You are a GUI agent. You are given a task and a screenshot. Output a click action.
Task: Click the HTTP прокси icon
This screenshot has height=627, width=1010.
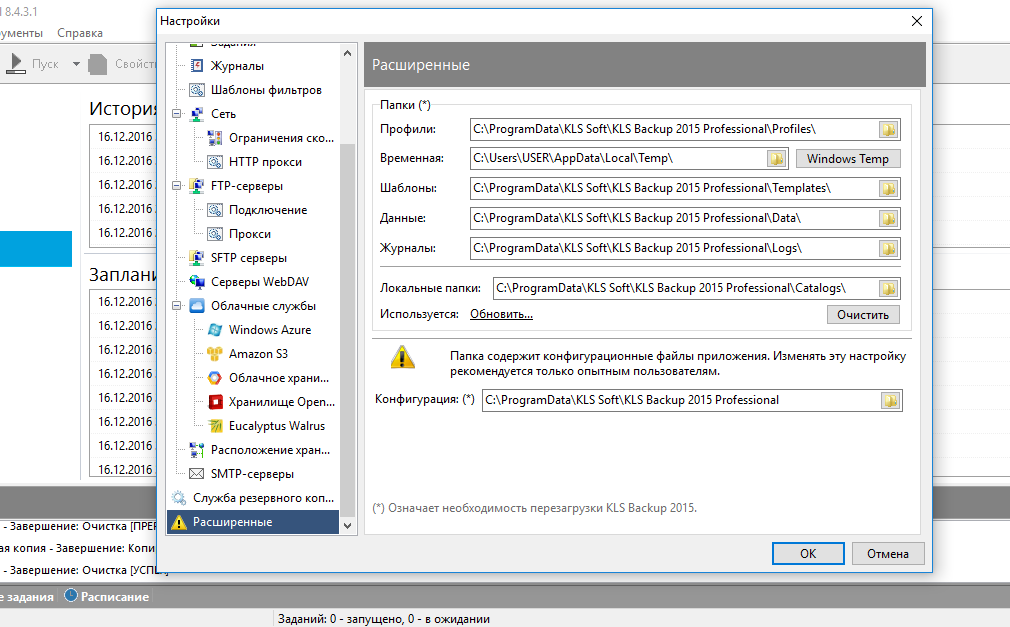point(214,162)
